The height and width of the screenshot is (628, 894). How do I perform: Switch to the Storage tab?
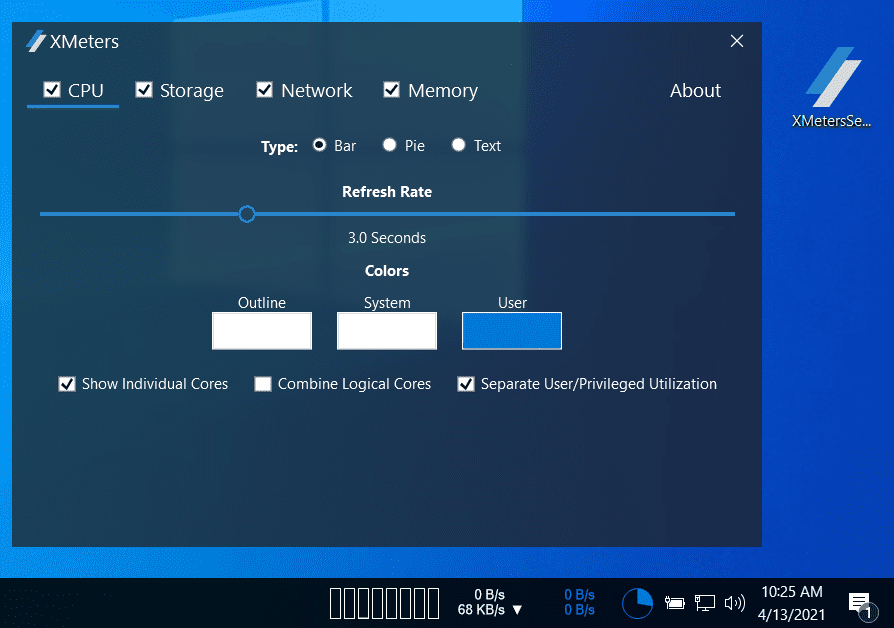pos(192,91)
